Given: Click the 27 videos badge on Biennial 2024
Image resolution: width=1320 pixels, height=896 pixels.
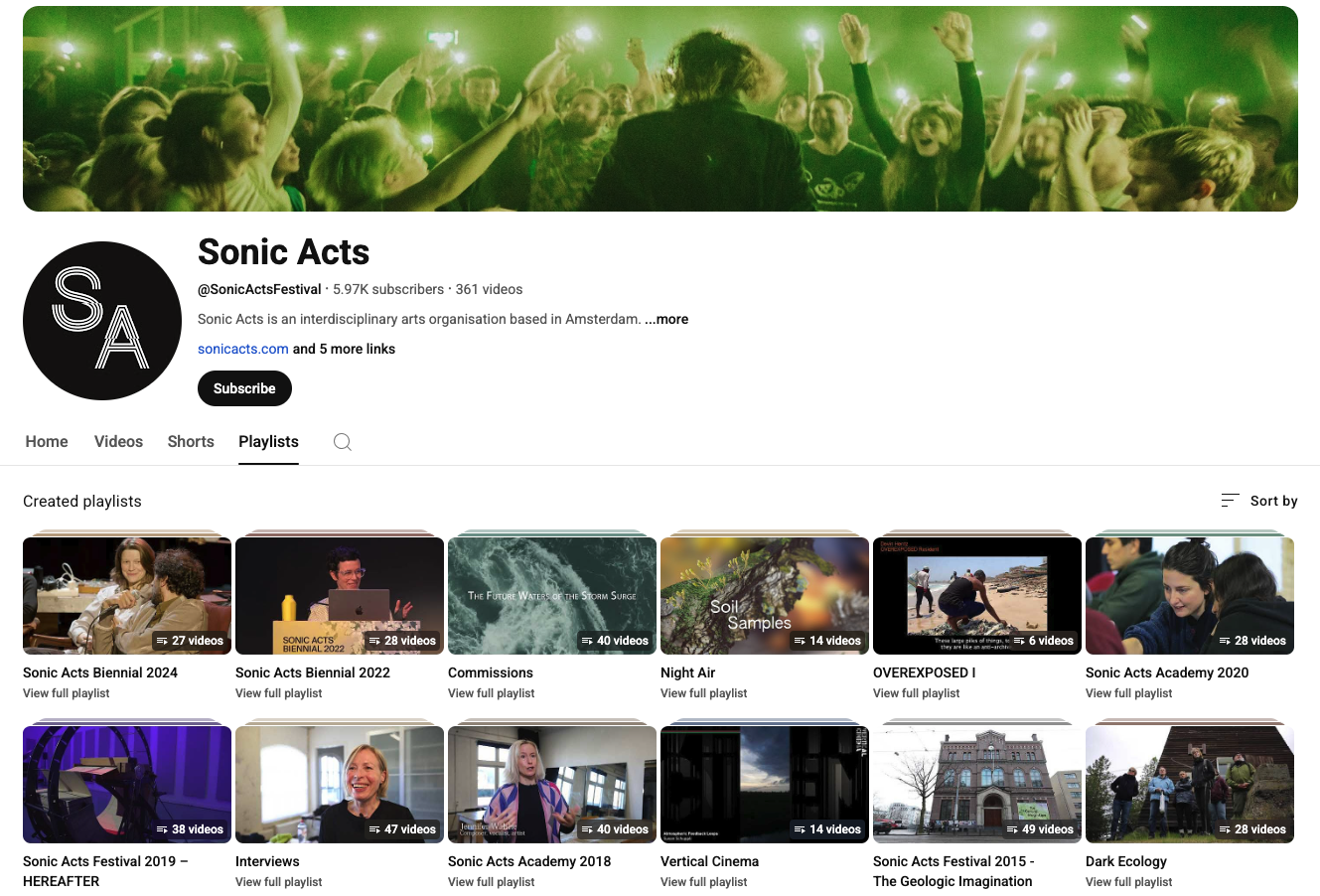Looking at the screenshot, I should click(190, 641).
